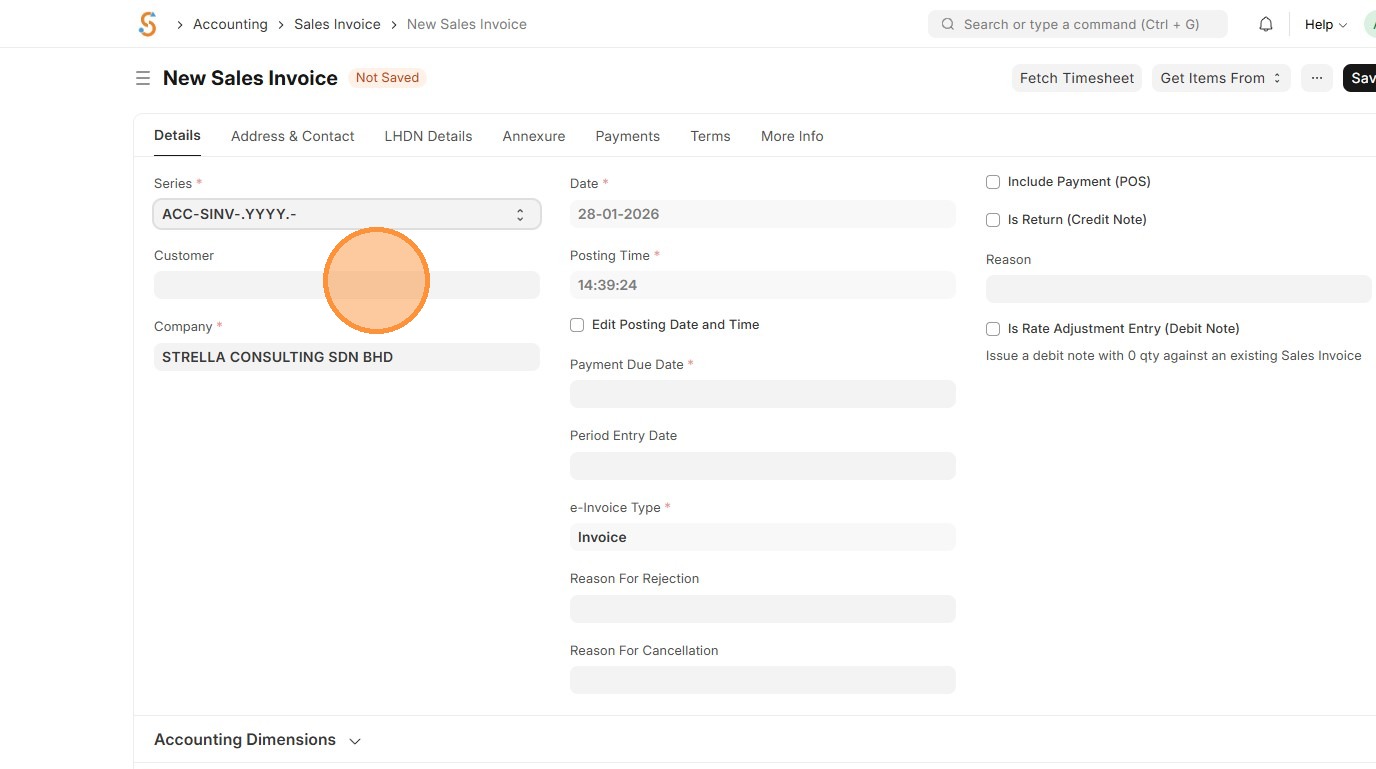
Task: Switch to the Address & Contact tab
Action: coord(292,136)
